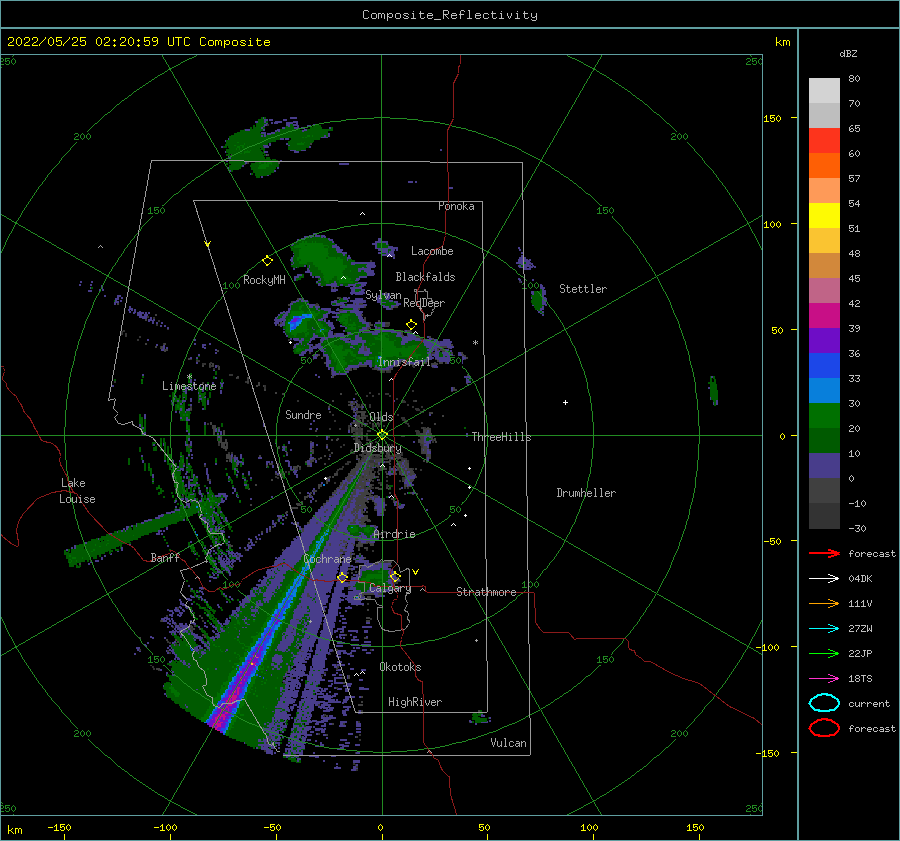Click the Sundre town label
Image resolution: width=900 pixels, height=841 pixels.
pyautogui.click(x=303, y=414)
